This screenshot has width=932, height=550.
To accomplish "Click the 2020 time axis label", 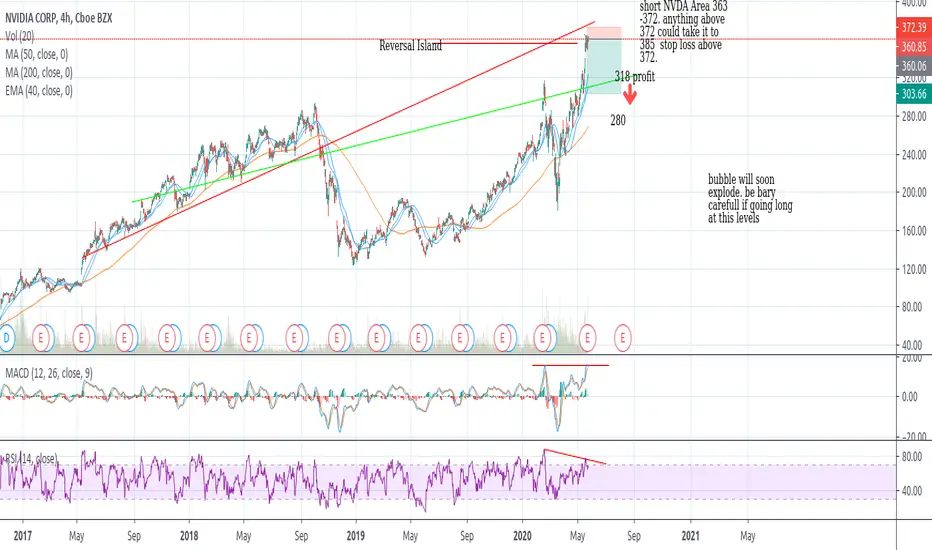I will coord(522,536).
